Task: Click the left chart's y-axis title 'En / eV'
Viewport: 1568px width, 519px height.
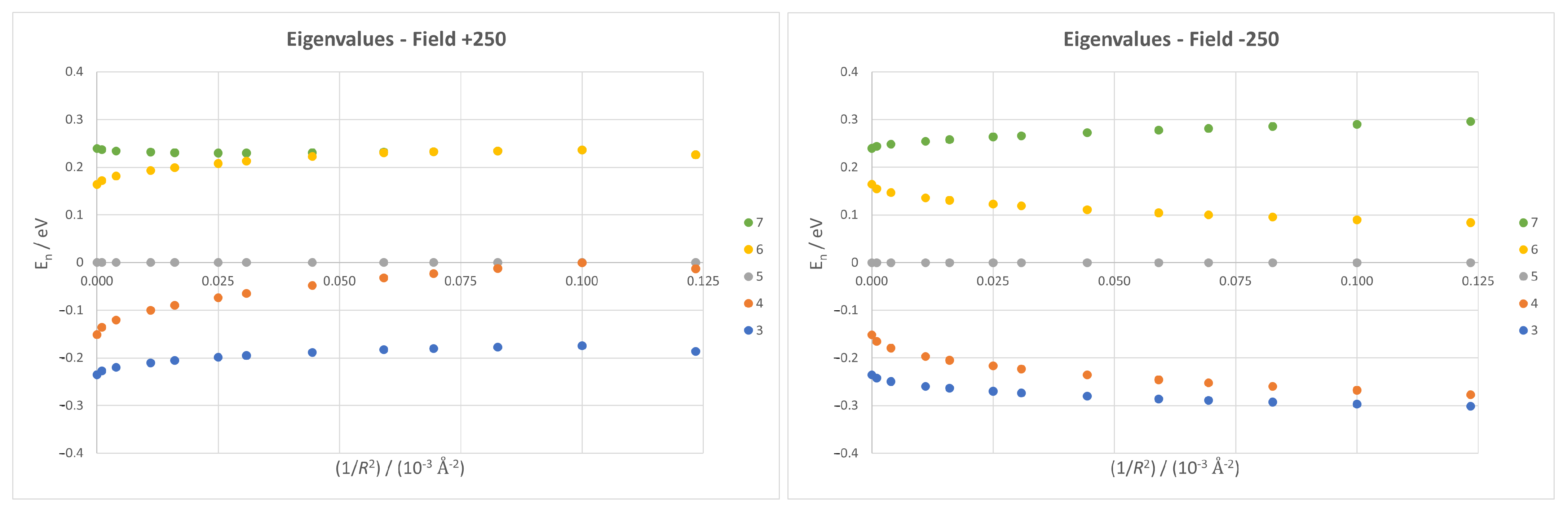Action: [x=42, y=243]
